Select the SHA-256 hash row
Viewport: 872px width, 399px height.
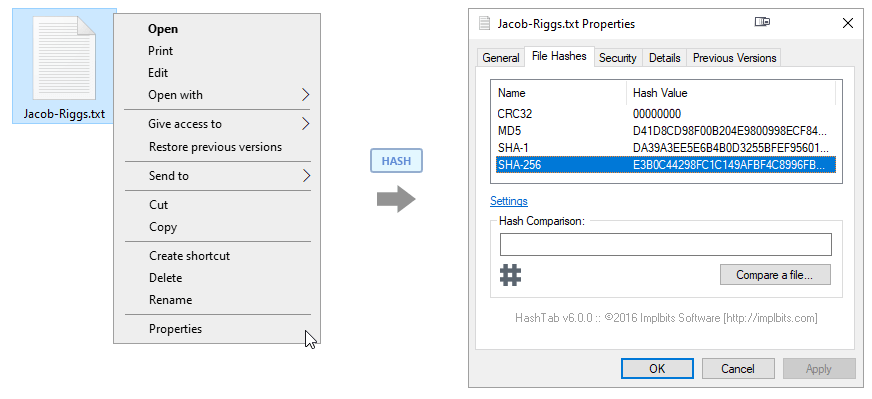click(666, 165)
